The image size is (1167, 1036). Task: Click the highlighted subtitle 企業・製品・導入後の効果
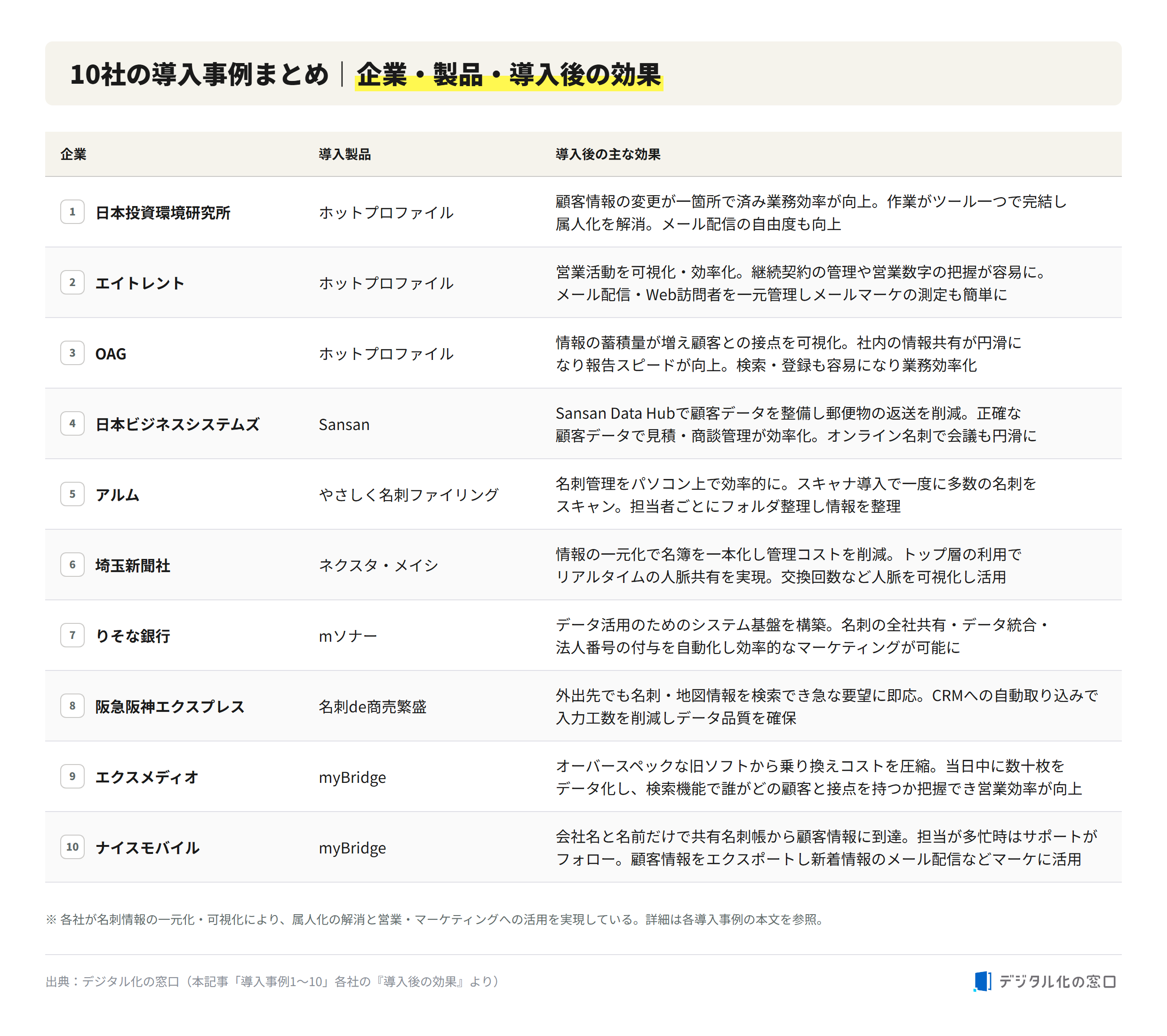pos(509,75)
